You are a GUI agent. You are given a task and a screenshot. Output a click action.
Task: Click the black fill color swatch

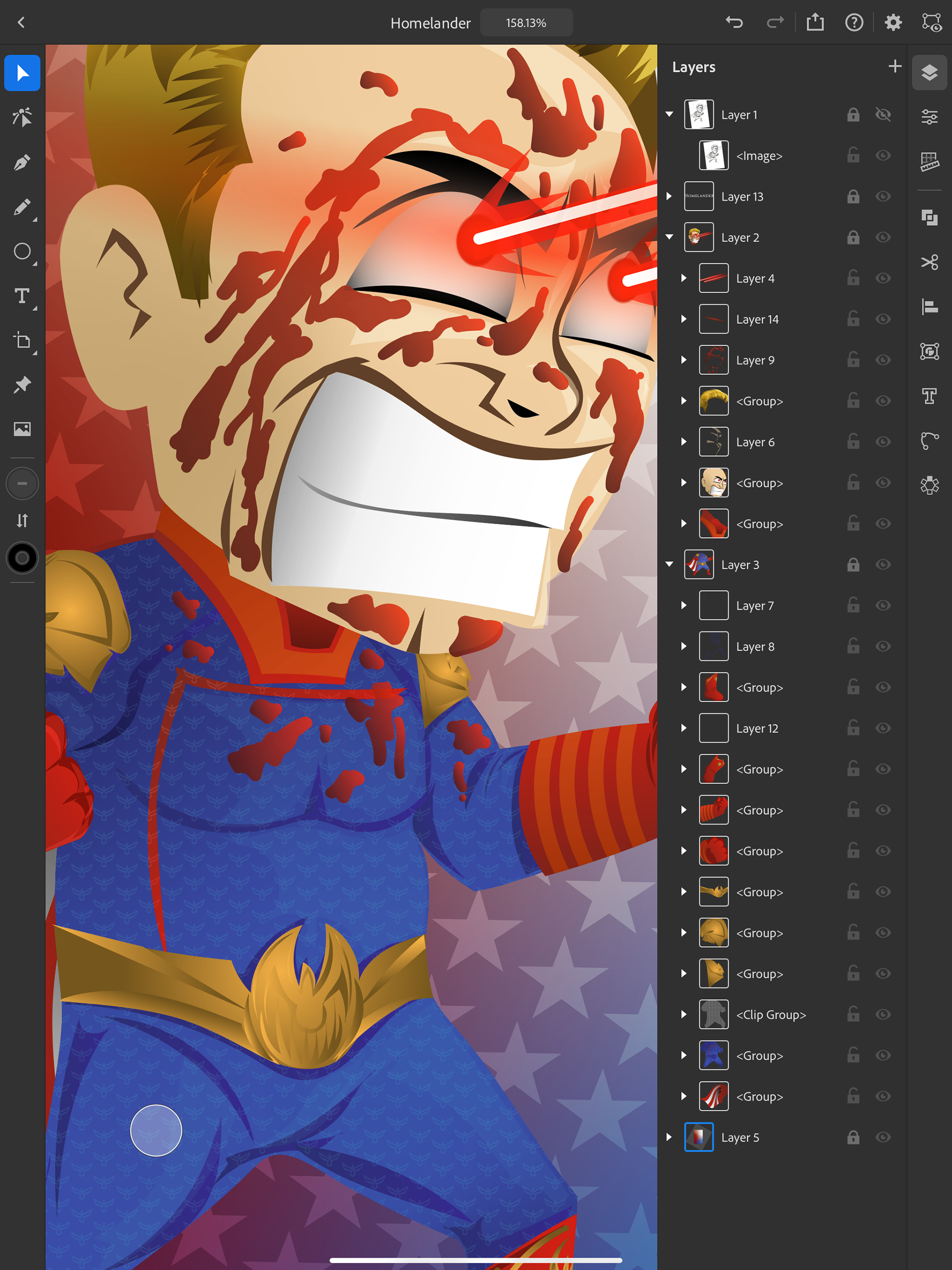(x=22, y=558)
